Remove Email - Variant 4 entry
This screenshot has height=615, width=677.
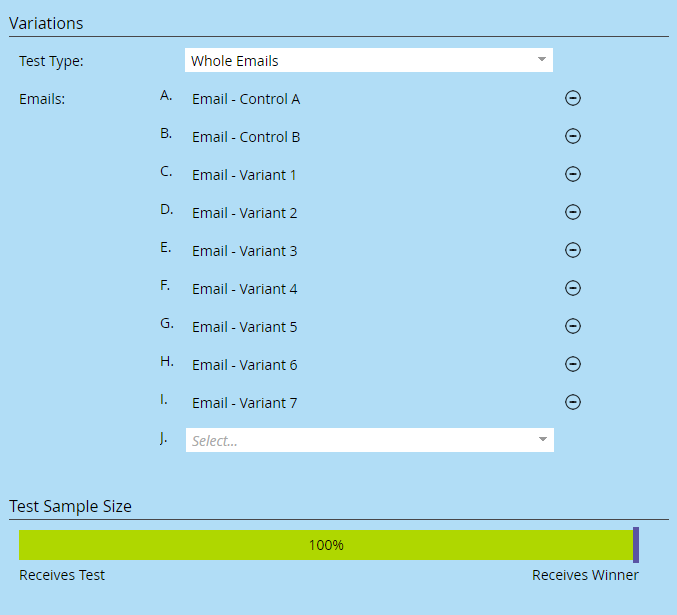(573, 288)
